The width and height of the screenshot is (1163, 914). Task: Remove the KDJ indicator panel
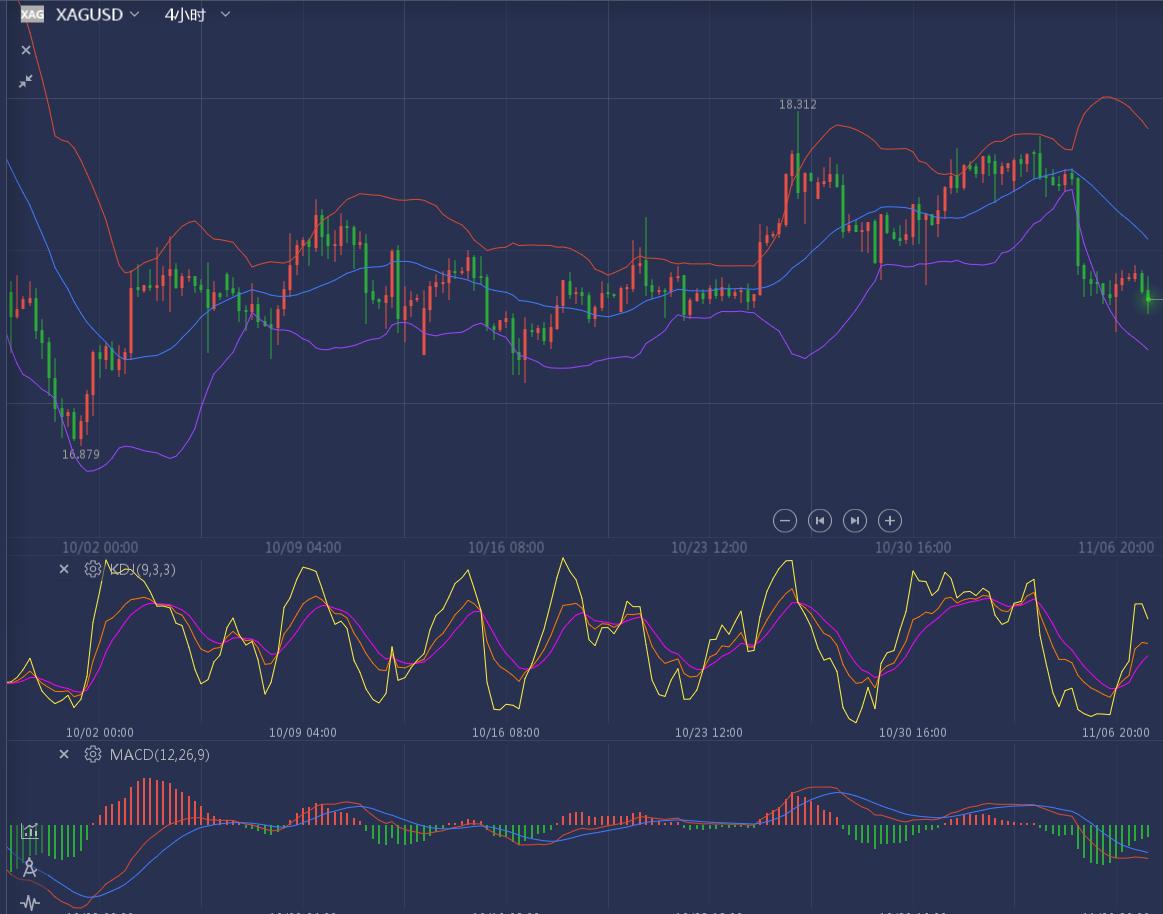64,569
